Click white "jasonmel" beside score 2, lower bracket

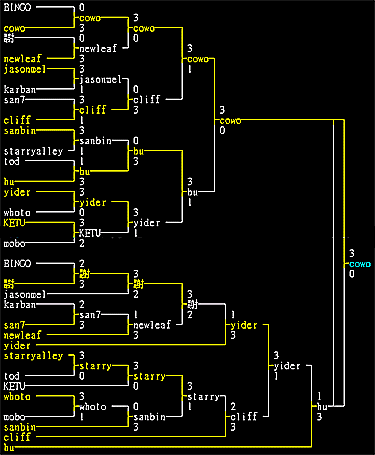coord(25,295)
